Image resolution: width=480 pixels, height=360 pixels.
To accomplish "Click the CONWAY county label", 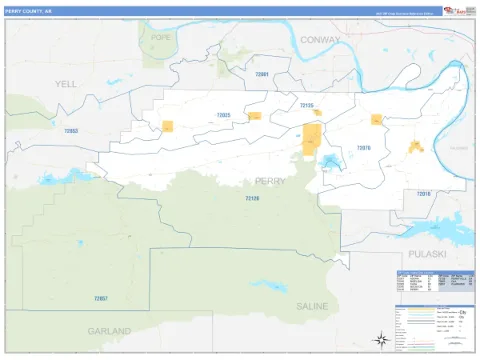I will tap(320, 40).
